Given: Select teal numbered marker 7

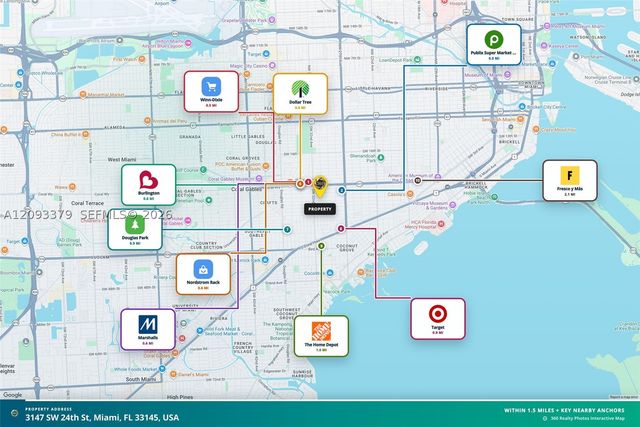Looking at the screenshot, I should [x=287, y=229].
